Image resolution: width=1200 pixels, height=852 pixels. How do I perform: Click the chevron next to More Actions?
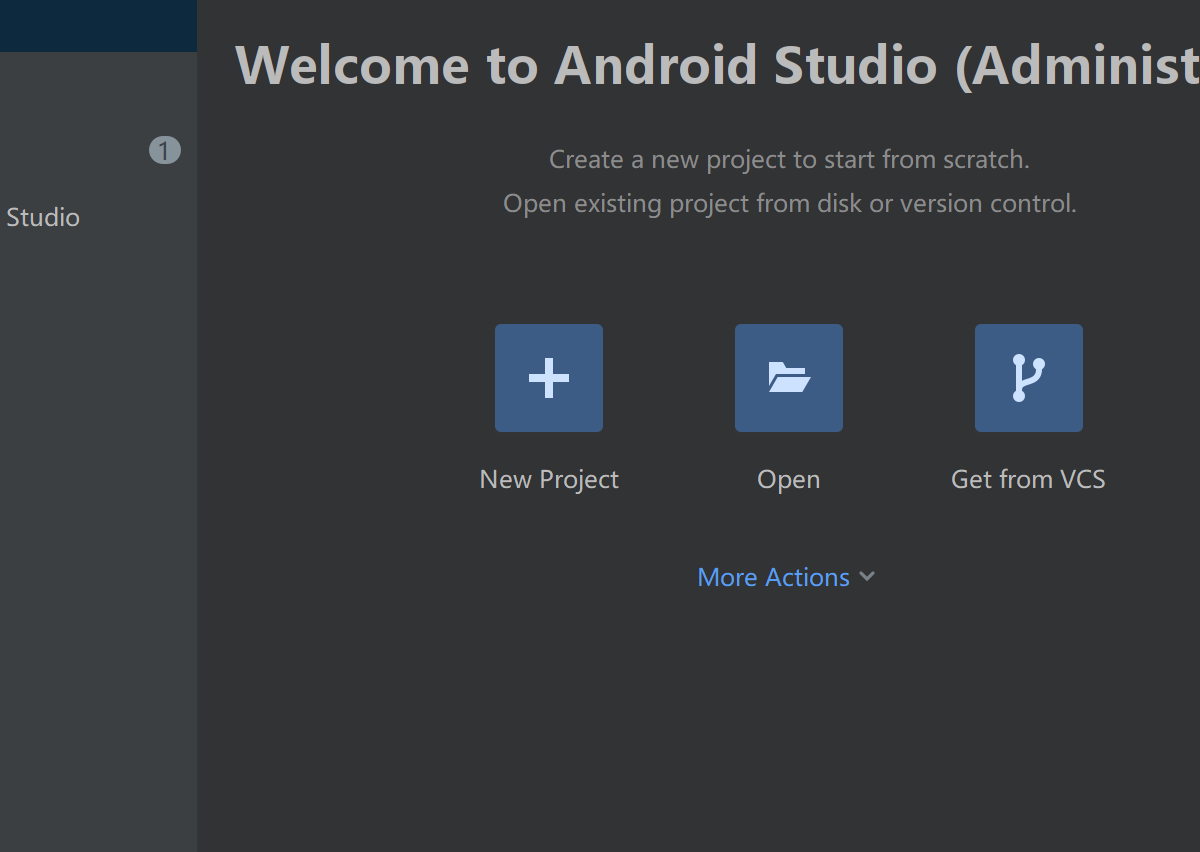867,577
